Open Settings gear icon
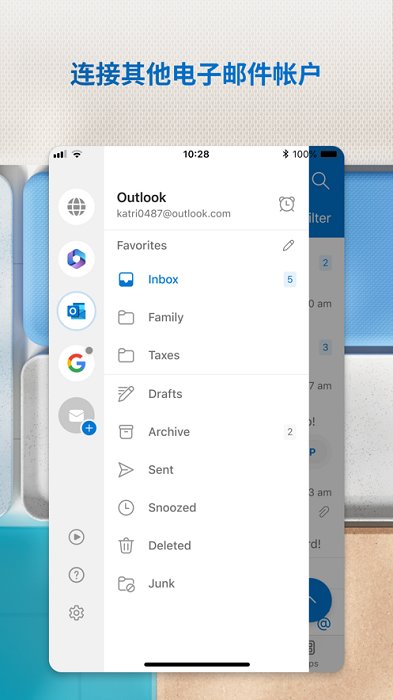The height and width of the screenshot is (700, 393). pyautogui.click(x=76, y=612)
